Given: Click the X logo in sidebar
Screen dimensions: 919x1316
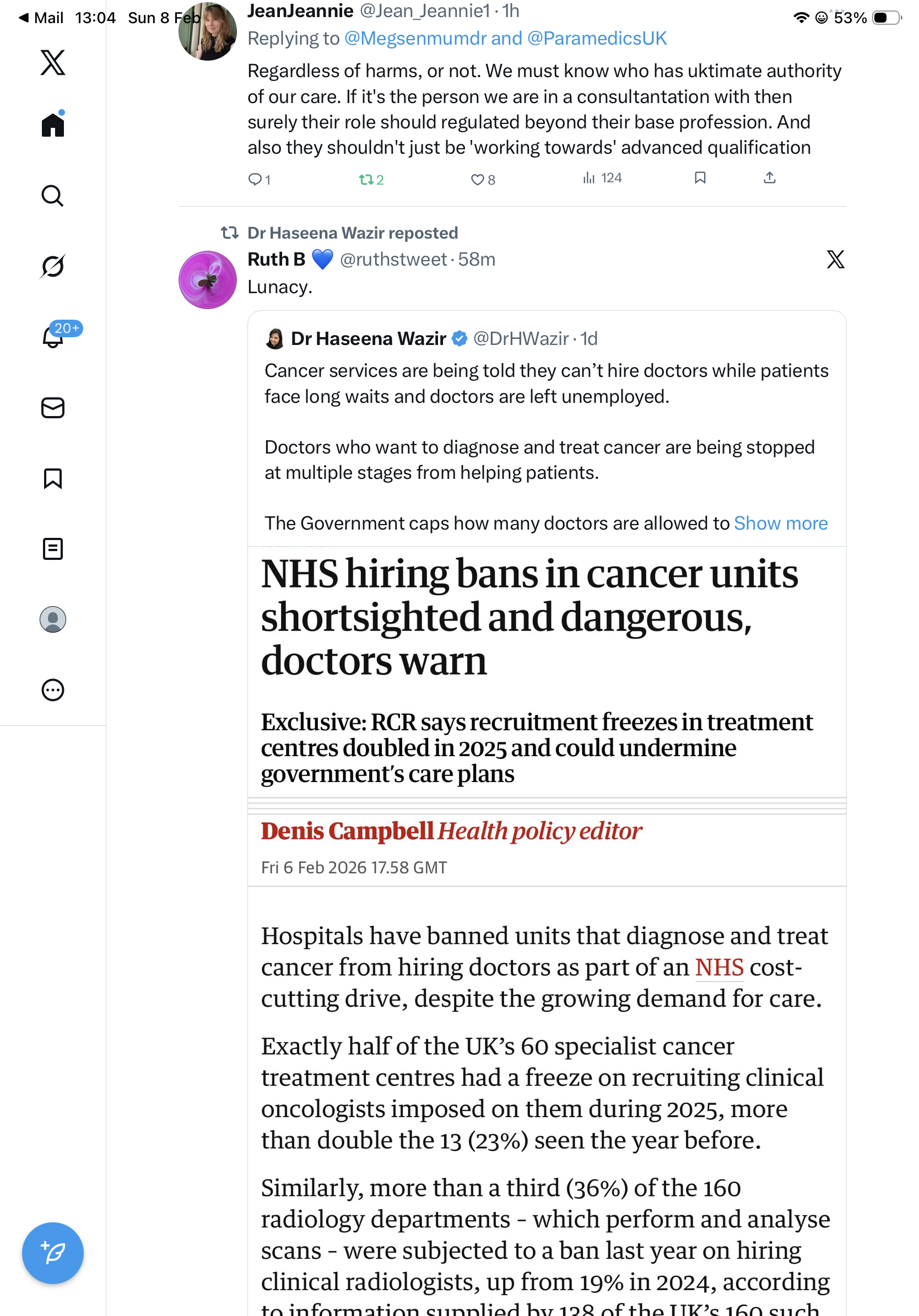Looking at the screenshot, I should coord(53,62).
